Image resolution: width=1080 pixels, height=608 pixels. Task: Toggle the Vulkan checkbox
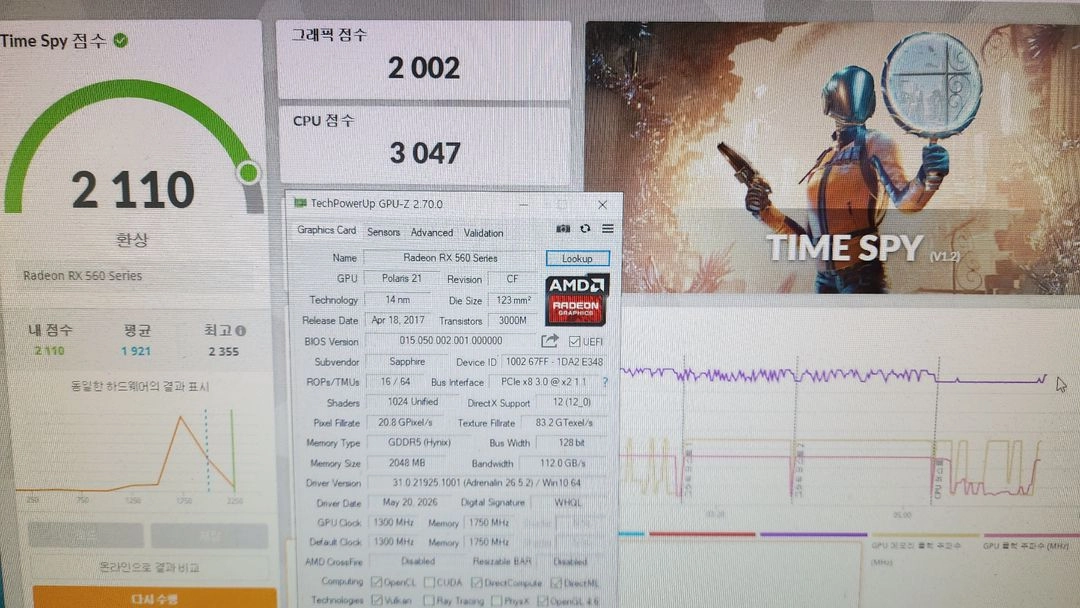tap(377, 600)
